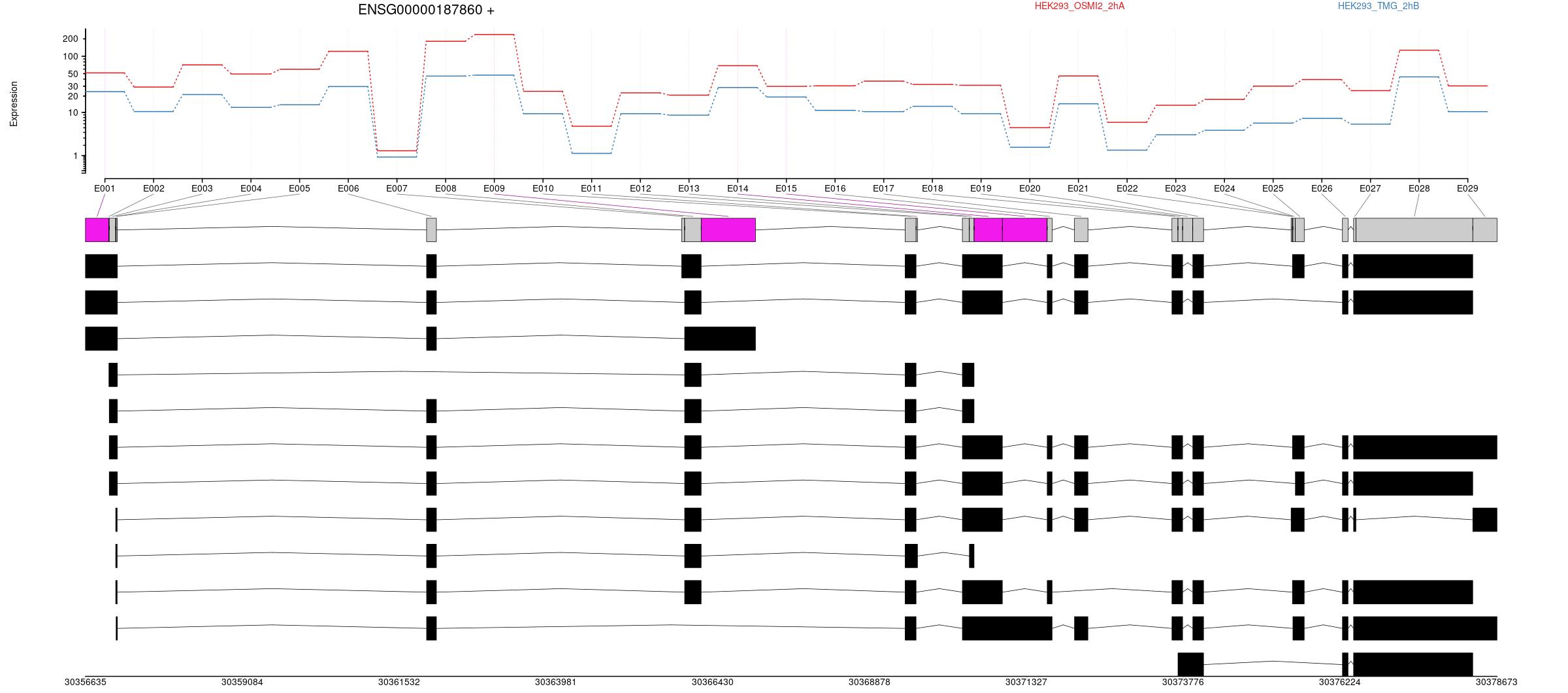This screenshot has width=1568, height=693.
Task: Click the large gray last exon in gene model
Action: 1414,230
